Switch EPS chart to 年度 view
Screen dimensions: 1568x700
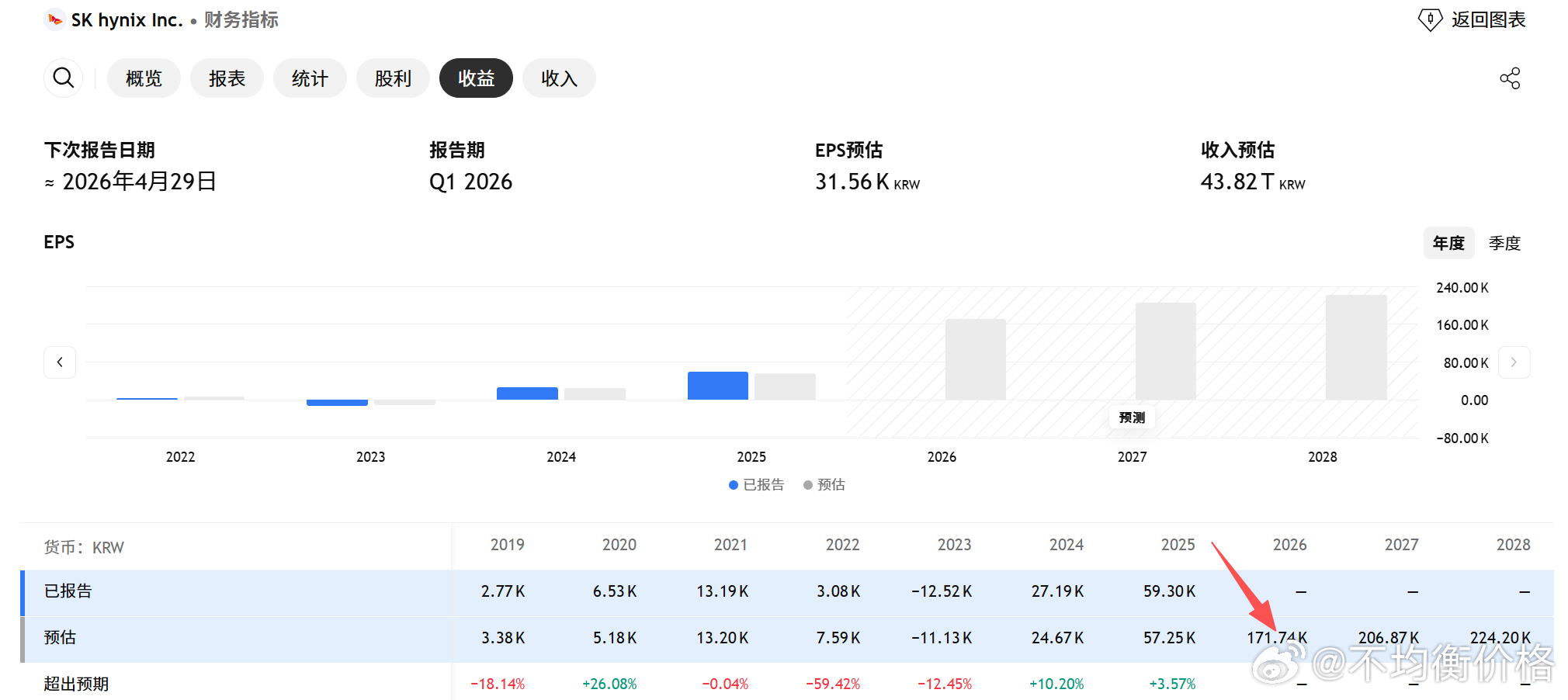[1448, 243]
